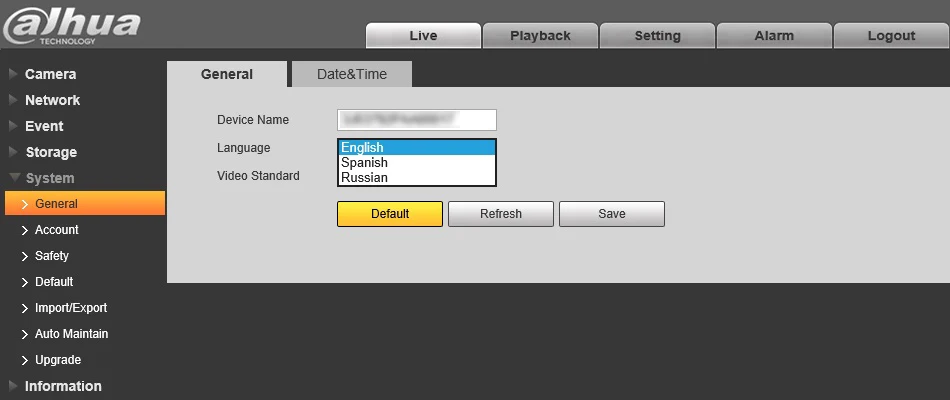950x400 pixels.
Task: Go to the Alarm tab
Action: coord(774,36)
